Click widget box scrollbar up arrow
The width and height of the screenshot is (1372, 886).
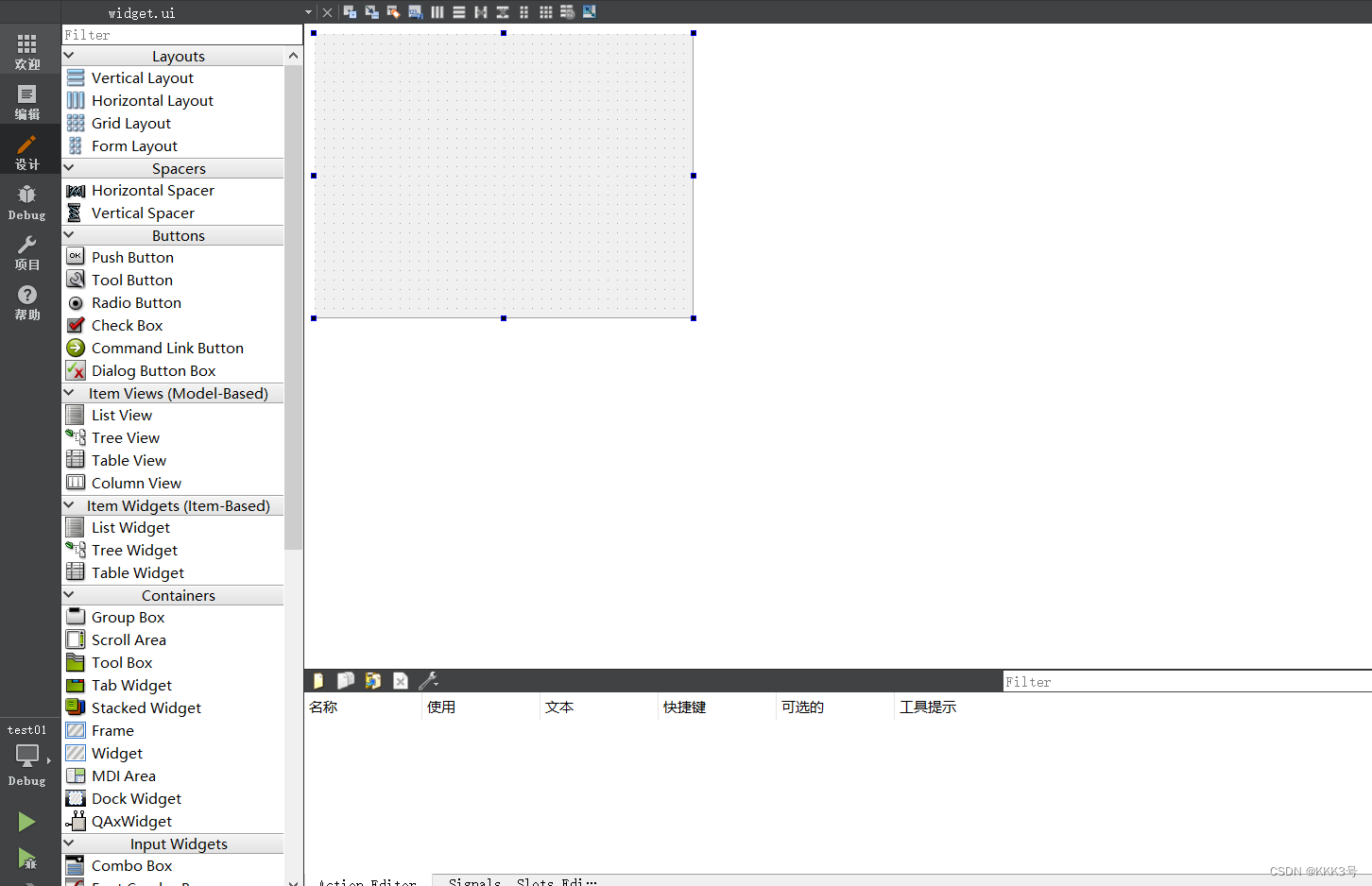[x=293, y=56]
